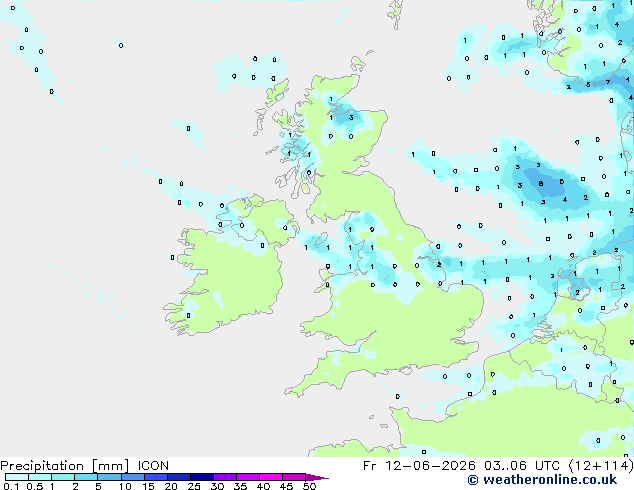Pick the legend swatch between 10 and 15
Viewport: 634px width, 490px height.
coord(133,477)
